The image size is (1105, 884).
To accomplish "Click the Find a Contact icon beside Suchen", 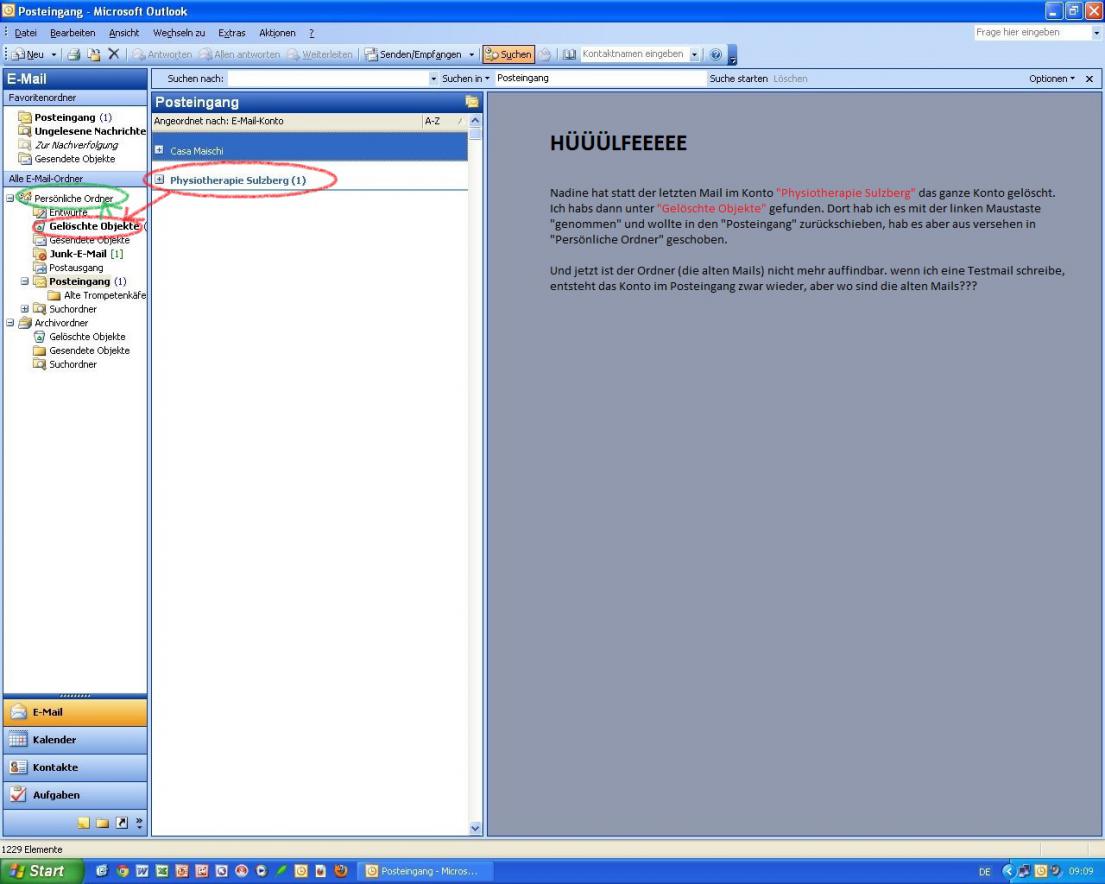I will [x=545, y=54].
